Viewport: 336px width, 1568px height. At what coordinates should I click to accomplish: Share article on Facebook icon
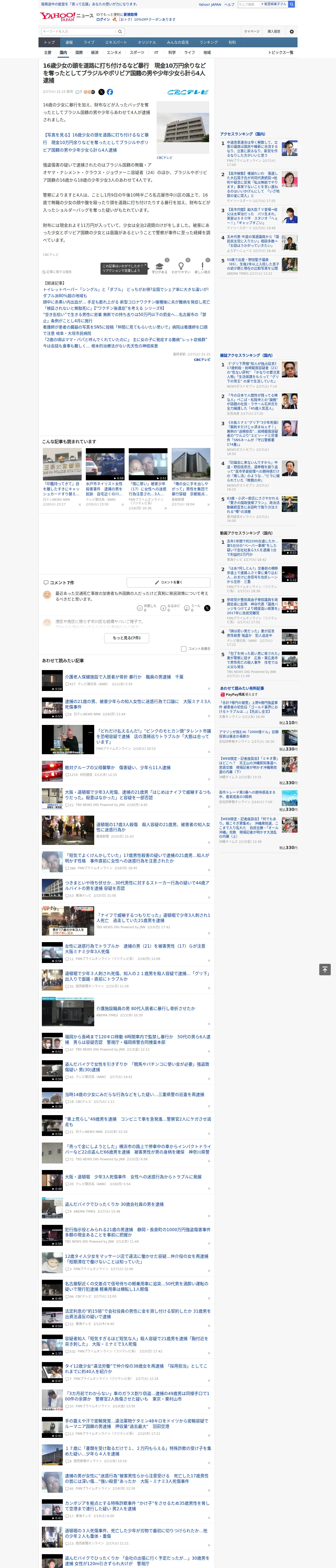[x=110, y=92]
